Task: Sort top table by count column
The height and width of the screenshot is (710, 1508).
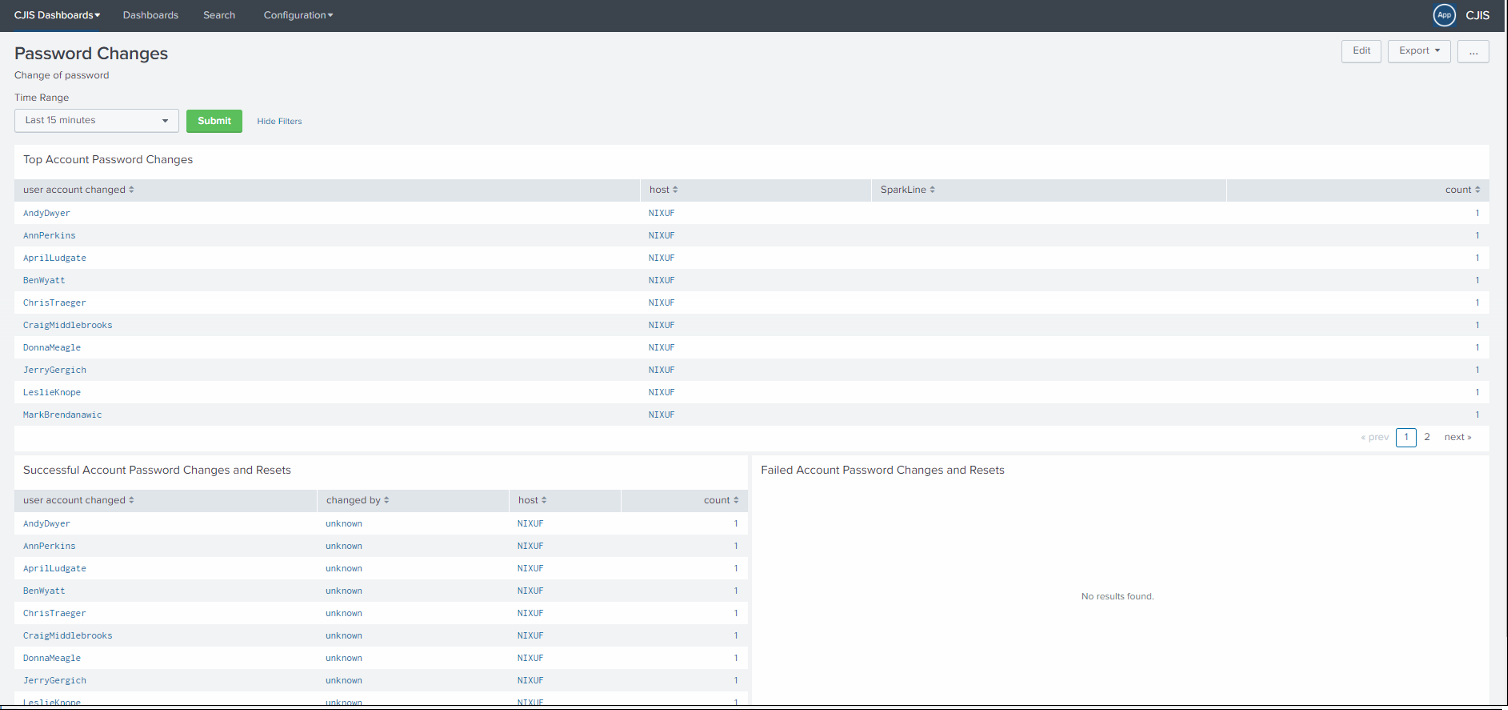Action: (x=1462, y=190)
